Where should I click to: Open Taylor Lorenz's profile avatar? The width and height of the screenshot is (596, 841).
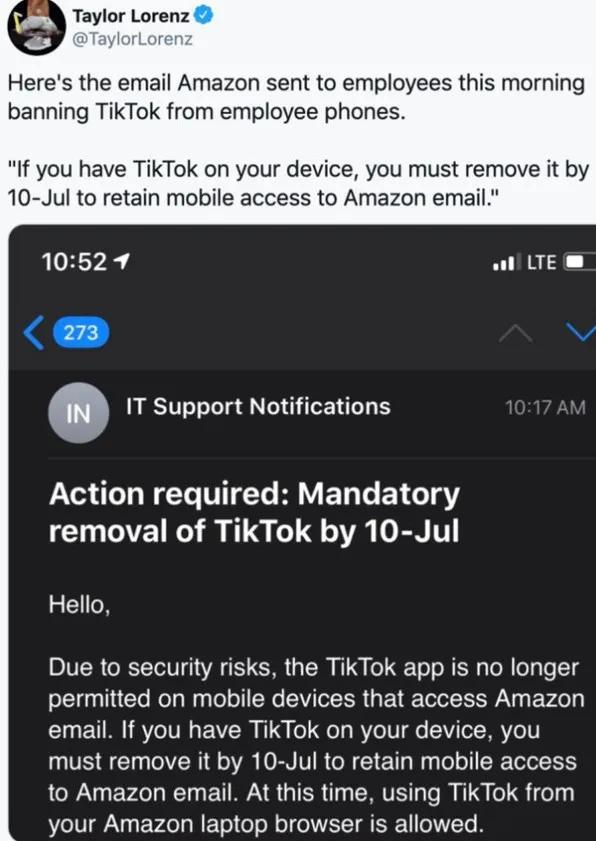[36, 27]
